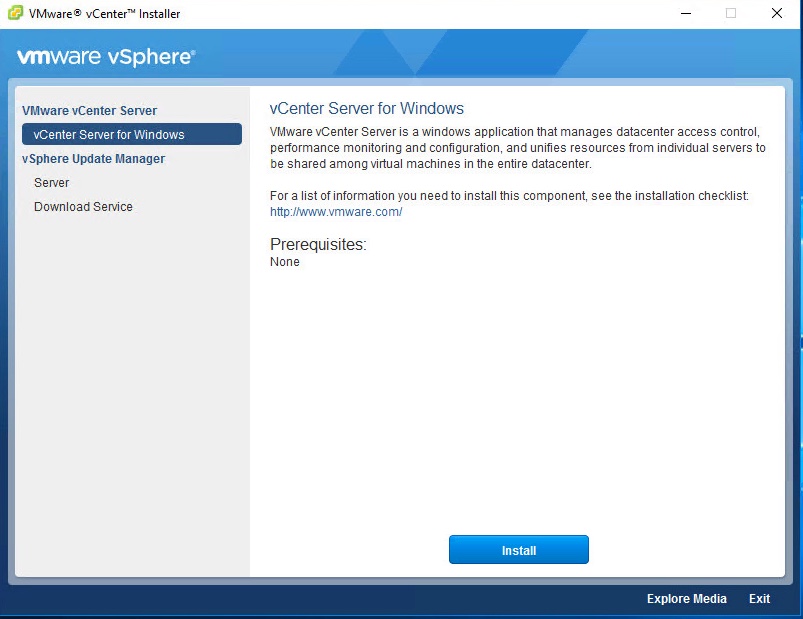Viewport: 803px width, 619px height.
Task: Click the VMware vCenter Server section header
Action: 90,111
